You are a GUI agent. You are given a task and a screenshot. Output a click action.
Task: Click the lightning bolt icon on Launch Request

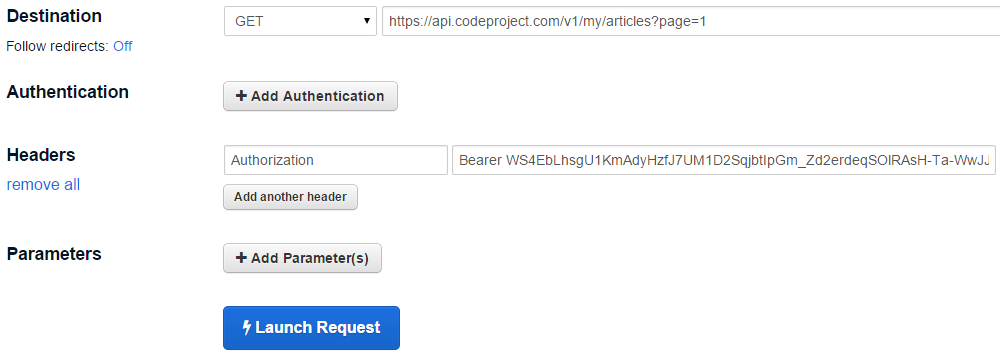tap(247, 328)
